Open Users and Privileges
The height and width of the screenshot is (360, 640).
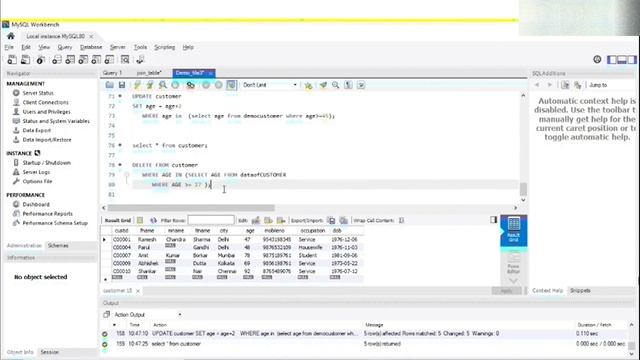click(x=46, y=112)
